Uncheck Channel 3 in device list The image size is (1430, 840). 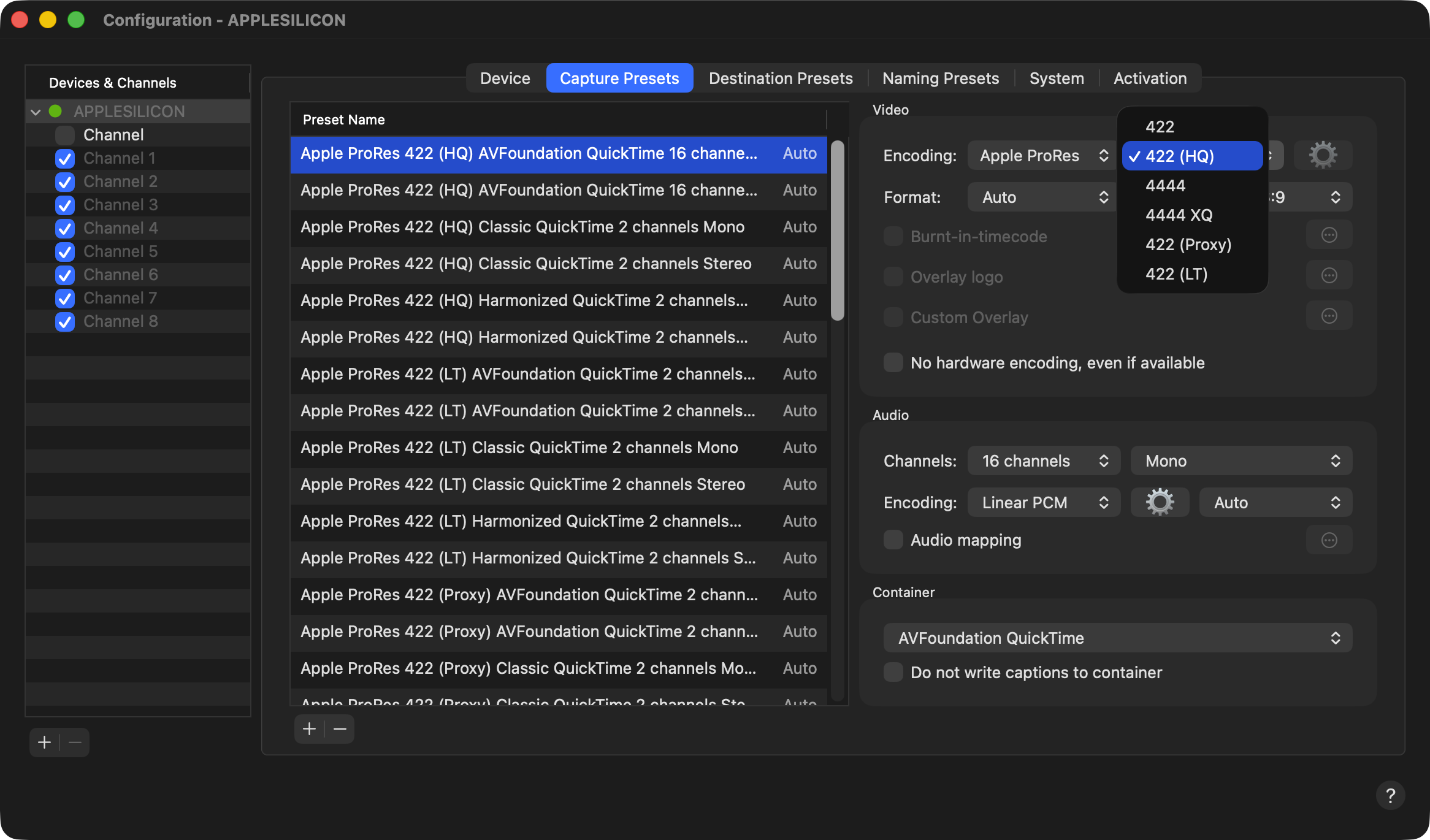65,205
